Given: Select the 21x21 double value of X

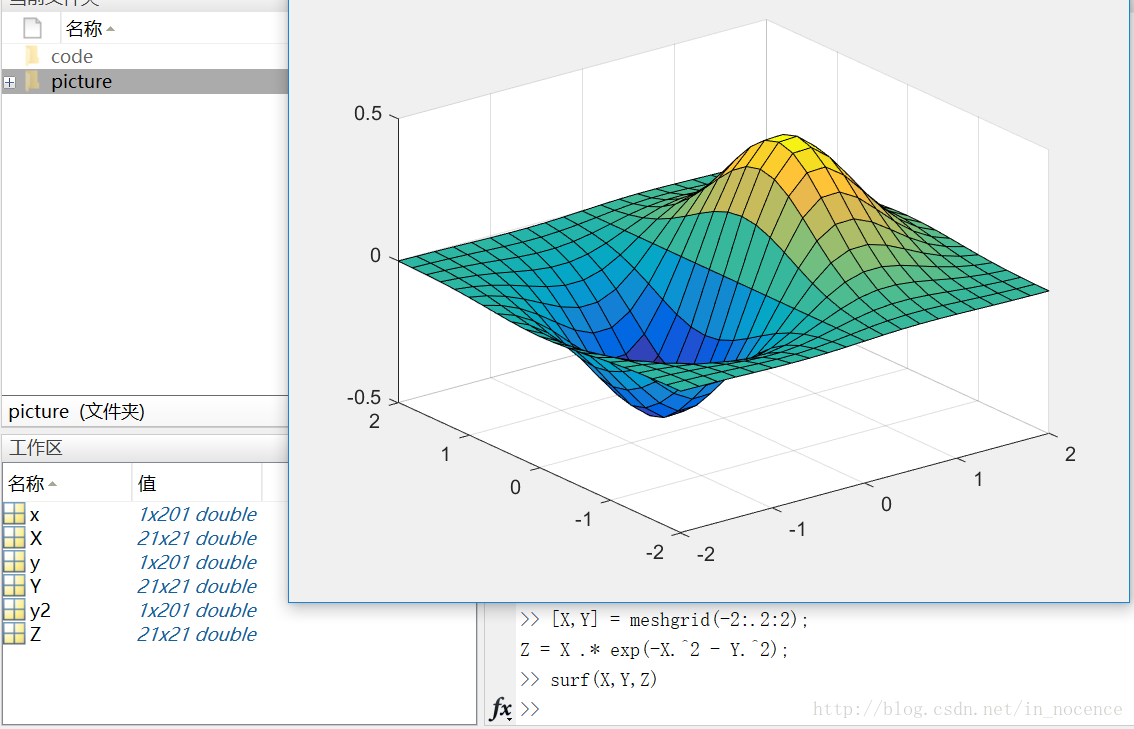Looking at the screenshot, I should point(197,539).
